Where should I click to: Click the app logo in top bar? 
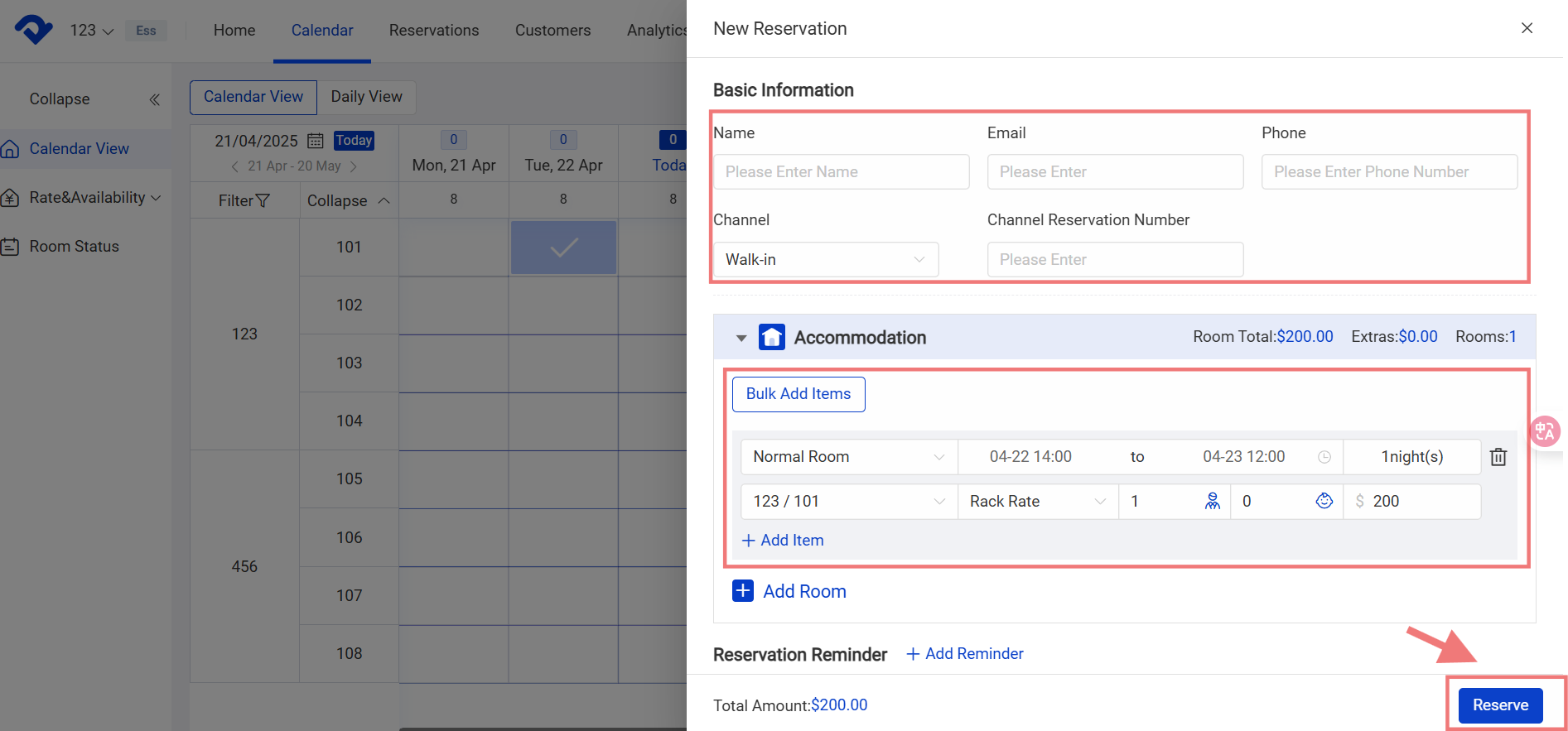[x=33, y=30]
